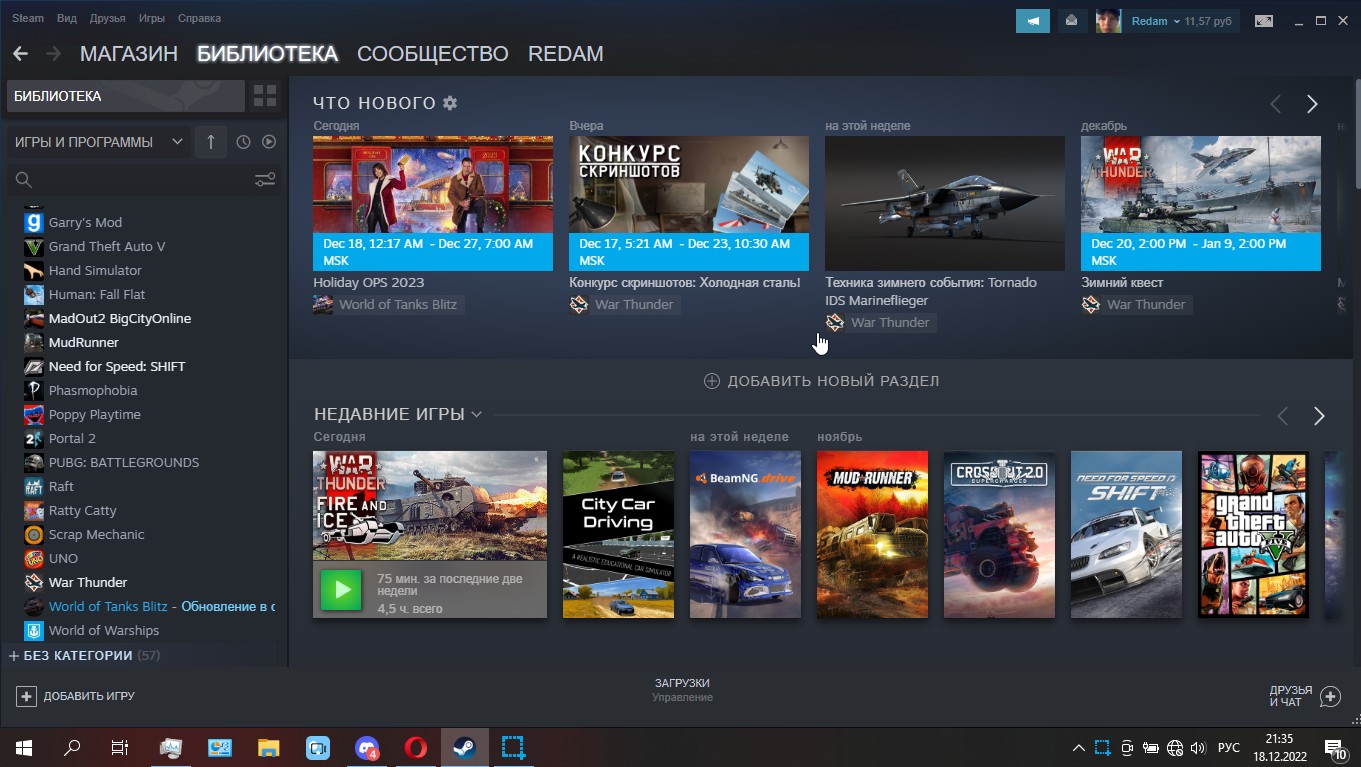Open File Explorer from the taskbar
The image size is (1361, 767).
(268, 747)
